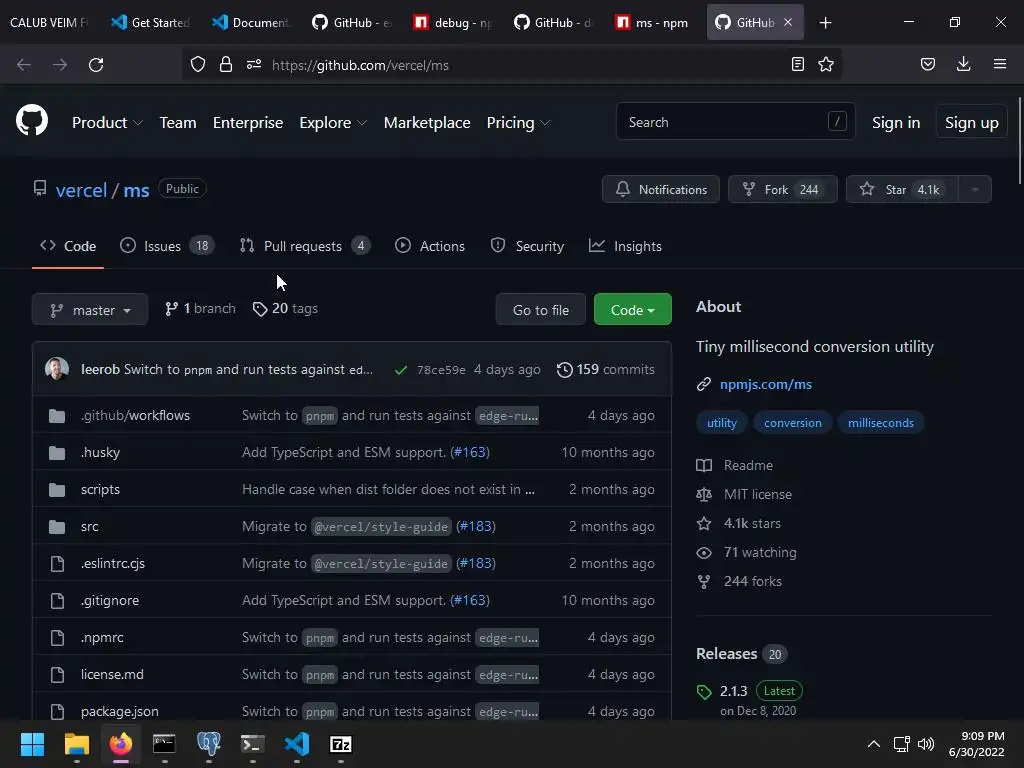Open the MIT license link

[758, 494]
